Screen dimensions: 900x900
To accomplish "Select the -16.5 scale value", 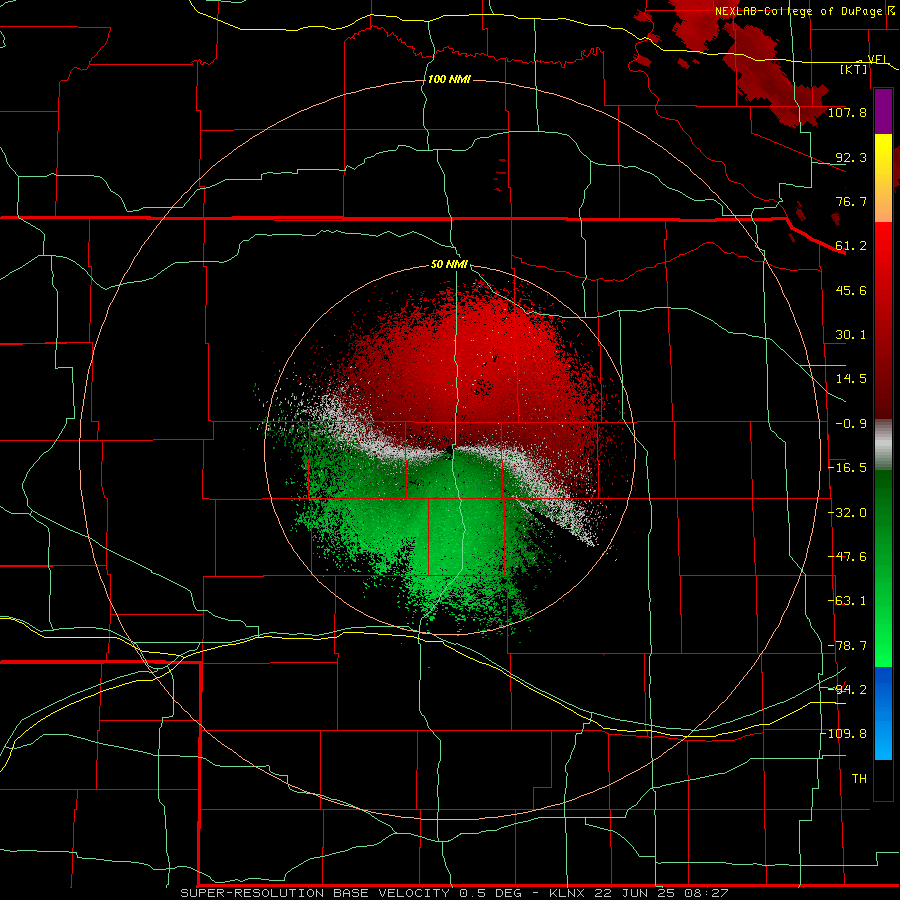I will click(847, 468).
